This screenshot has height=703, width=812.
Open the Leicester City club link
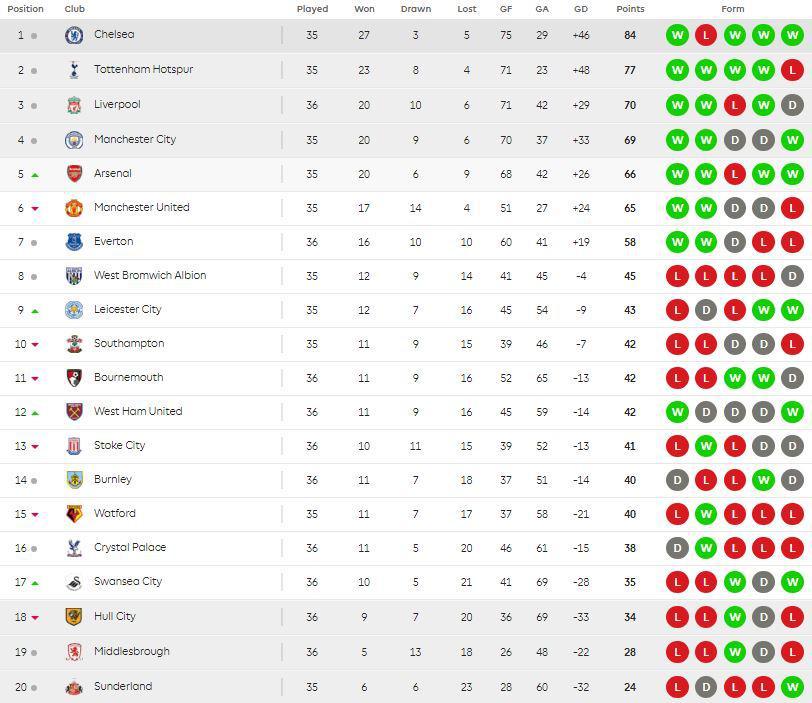128,310
